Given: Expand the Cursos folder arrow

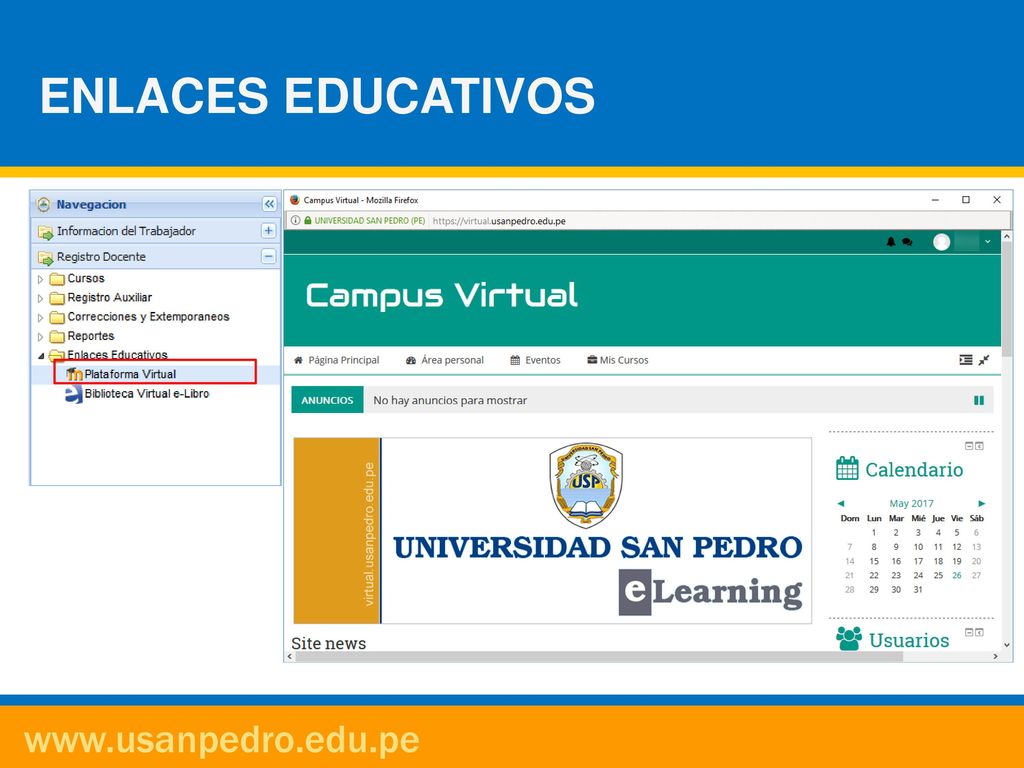Looking at the screenshot, I should [x=40, y=280].
